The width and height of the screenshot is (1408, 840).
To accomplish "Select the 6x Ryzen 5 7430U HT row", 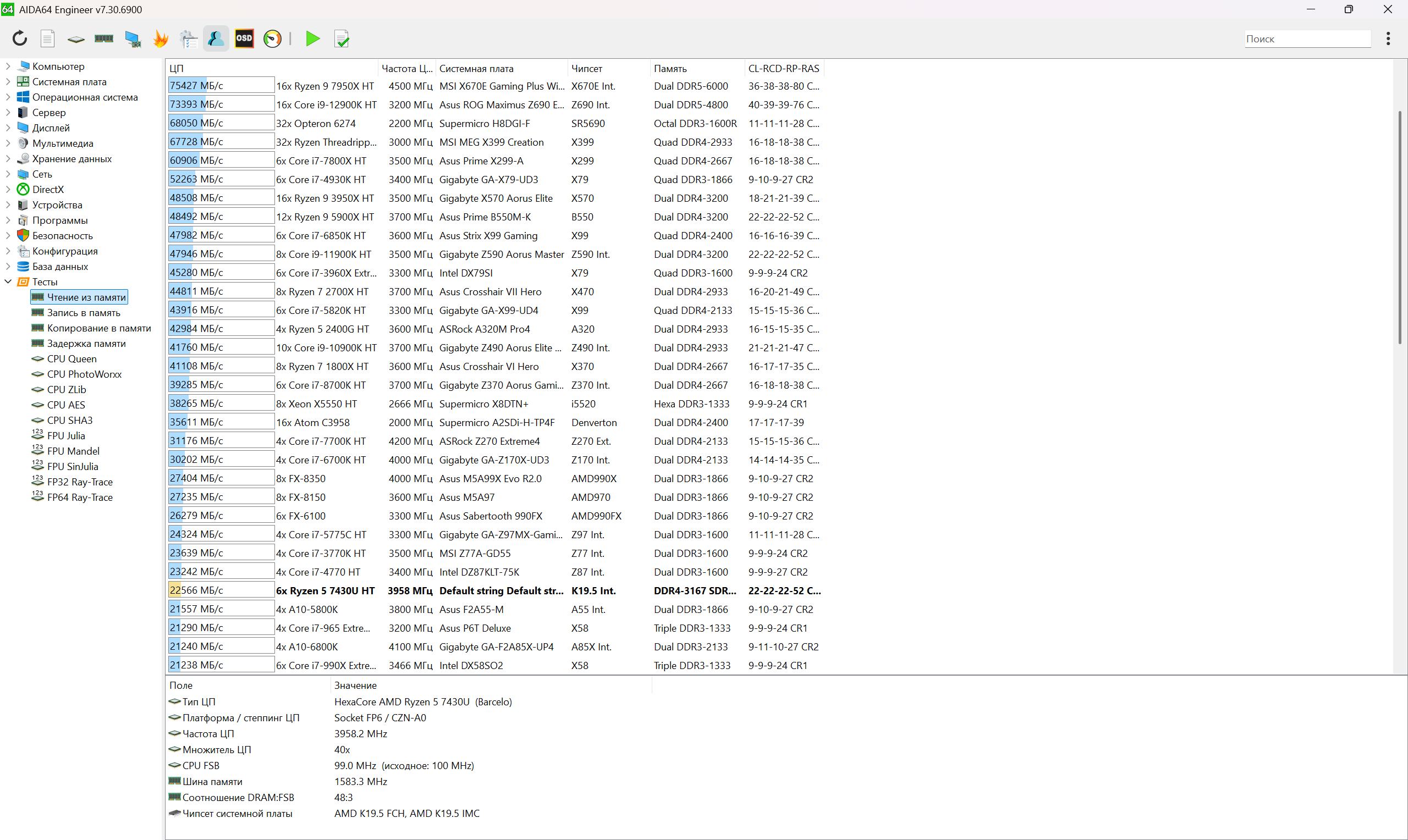I will click(496, 590).
